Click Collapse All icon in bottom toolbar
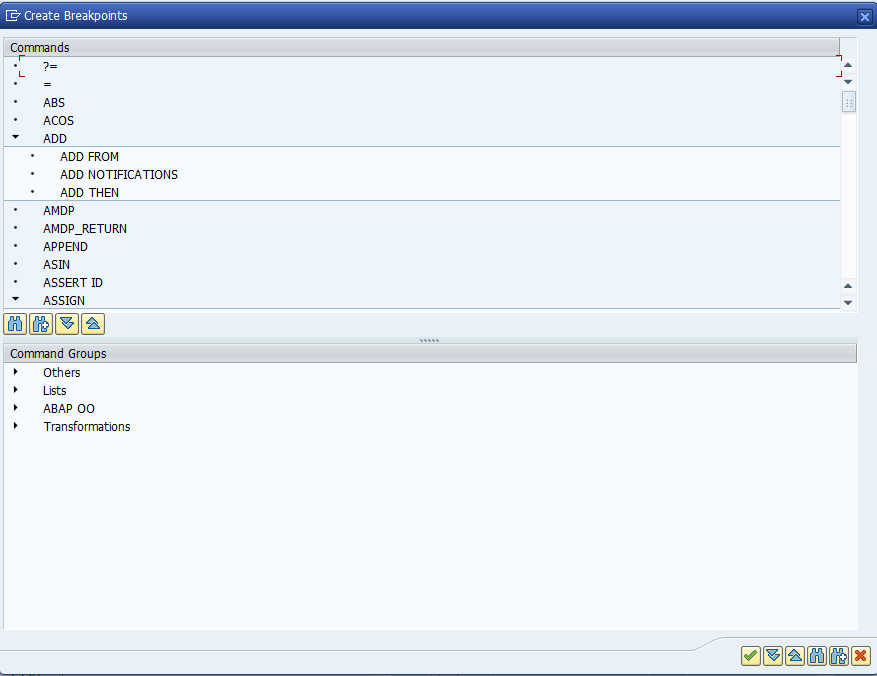 point(795,655)
